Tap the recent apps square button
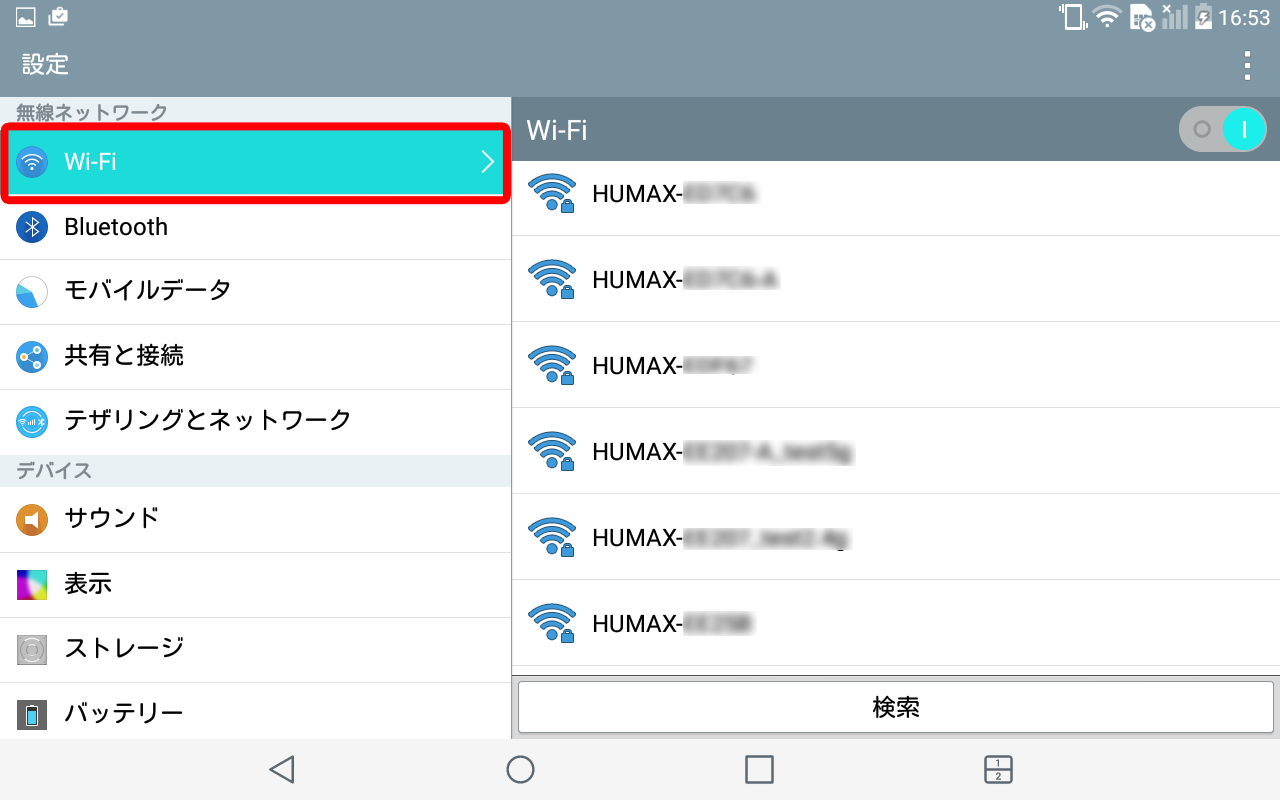The width and height of the screenshot is (1280, 800). tap(760, 769)
